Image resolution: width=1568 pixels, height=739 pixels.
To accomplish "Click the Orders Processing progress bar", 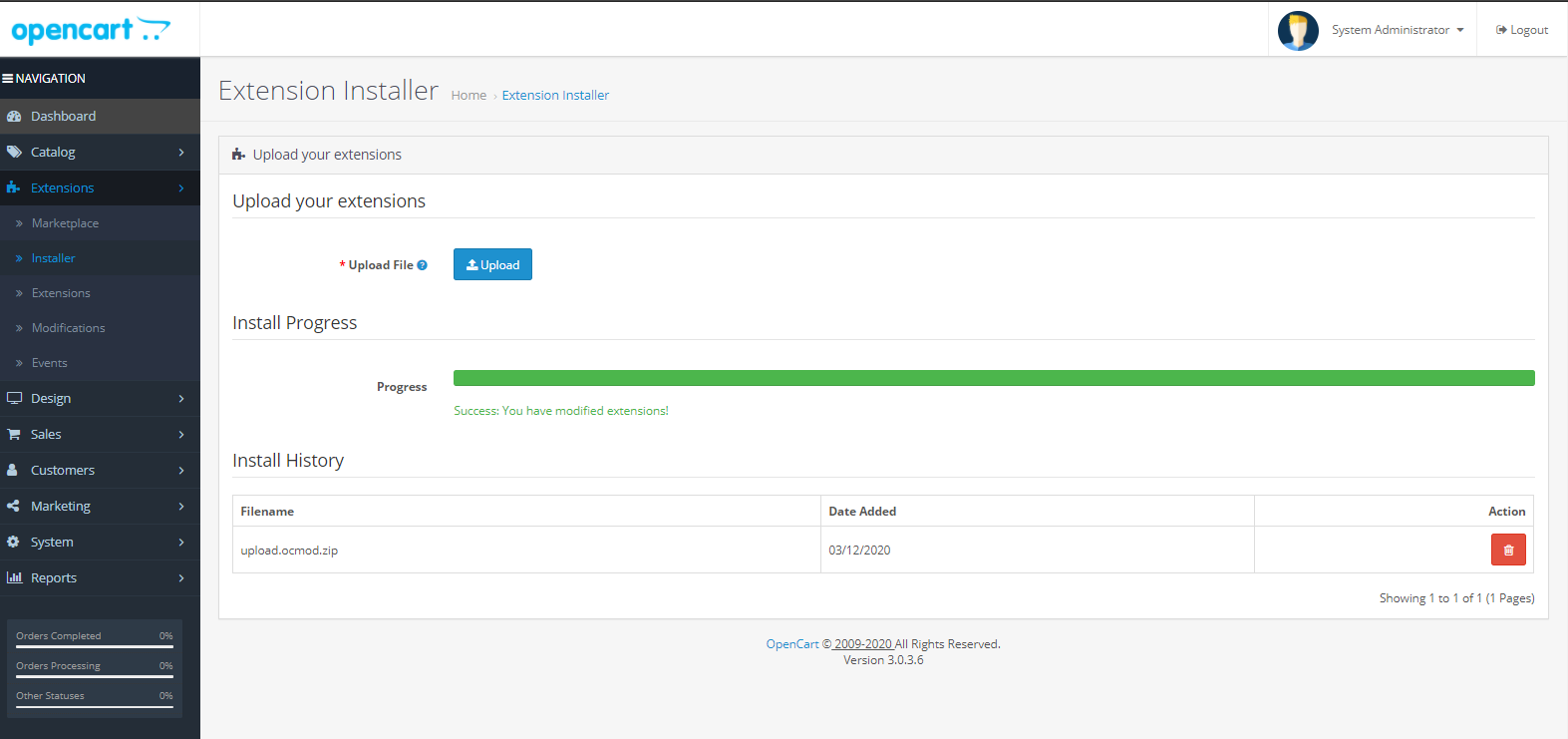I will pos(95,676).
